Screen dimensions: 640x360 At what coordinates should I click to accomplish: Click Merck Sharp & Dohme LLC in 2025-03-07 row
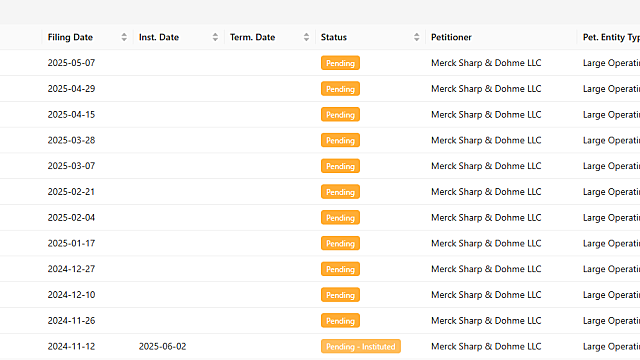(486, 166)
